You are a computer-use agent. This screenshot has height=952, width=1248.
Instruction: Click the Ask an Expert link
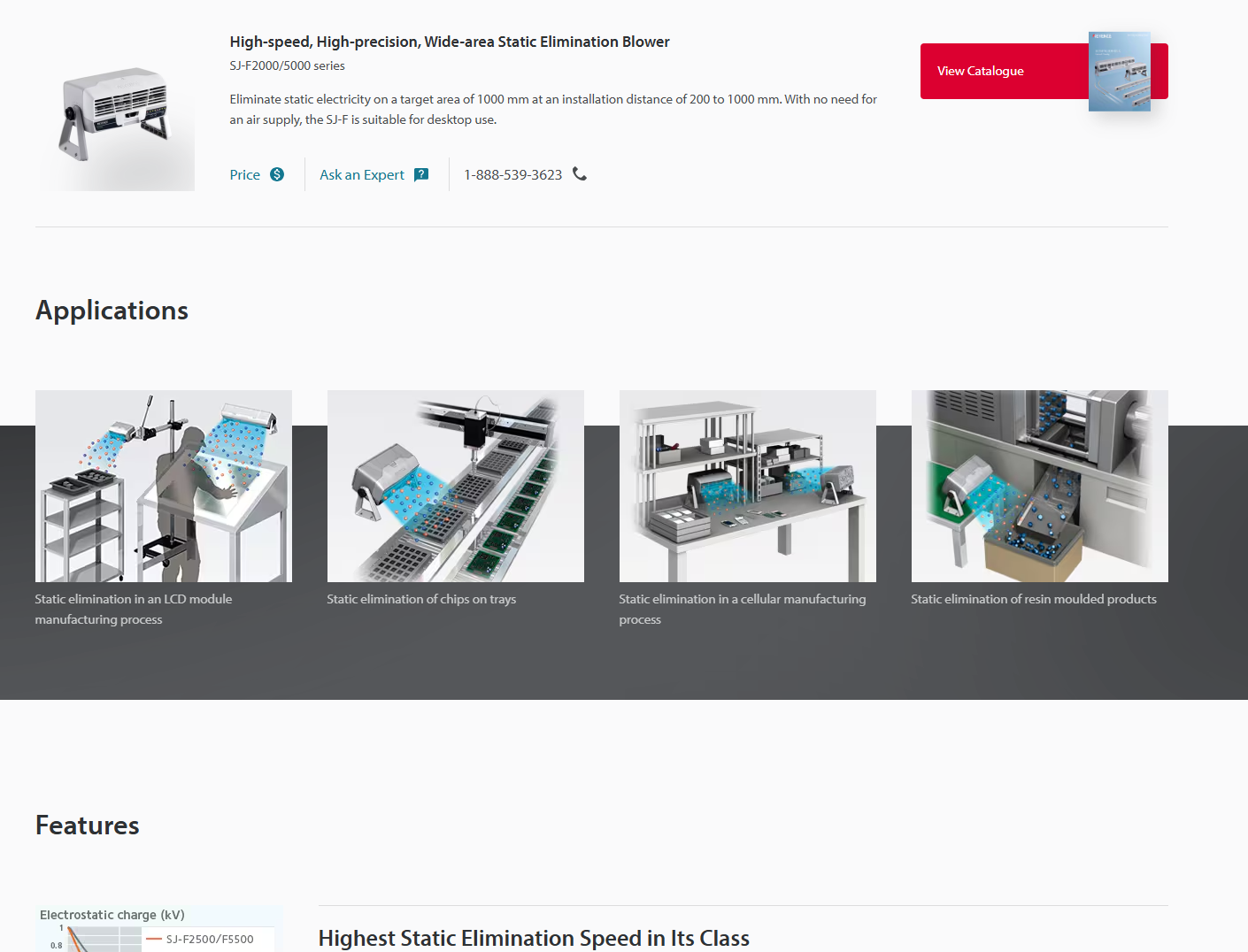(x=361, y=175)
